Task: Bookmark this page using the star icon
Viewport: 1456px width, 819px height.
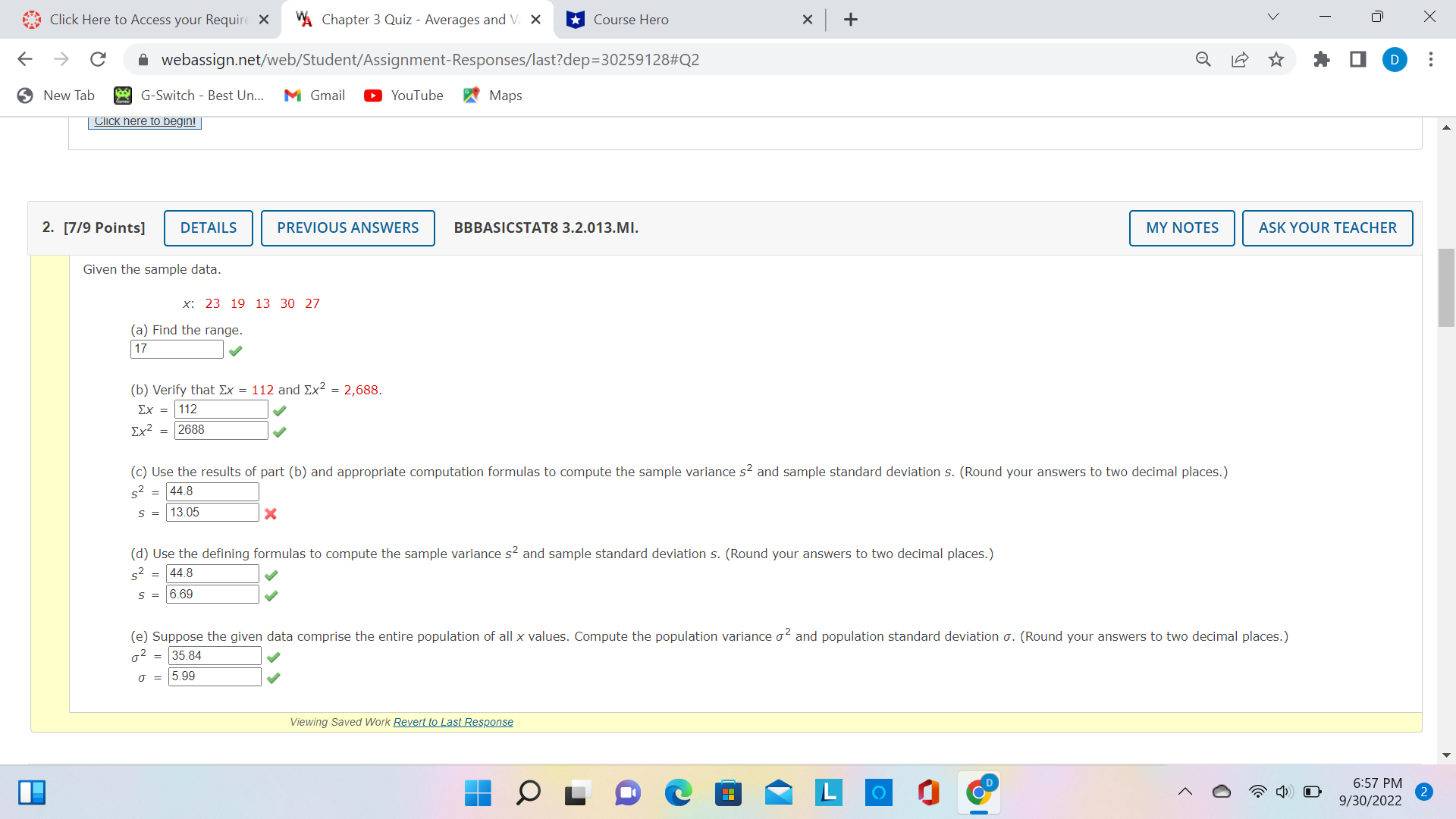Action: pos(1276,59)
